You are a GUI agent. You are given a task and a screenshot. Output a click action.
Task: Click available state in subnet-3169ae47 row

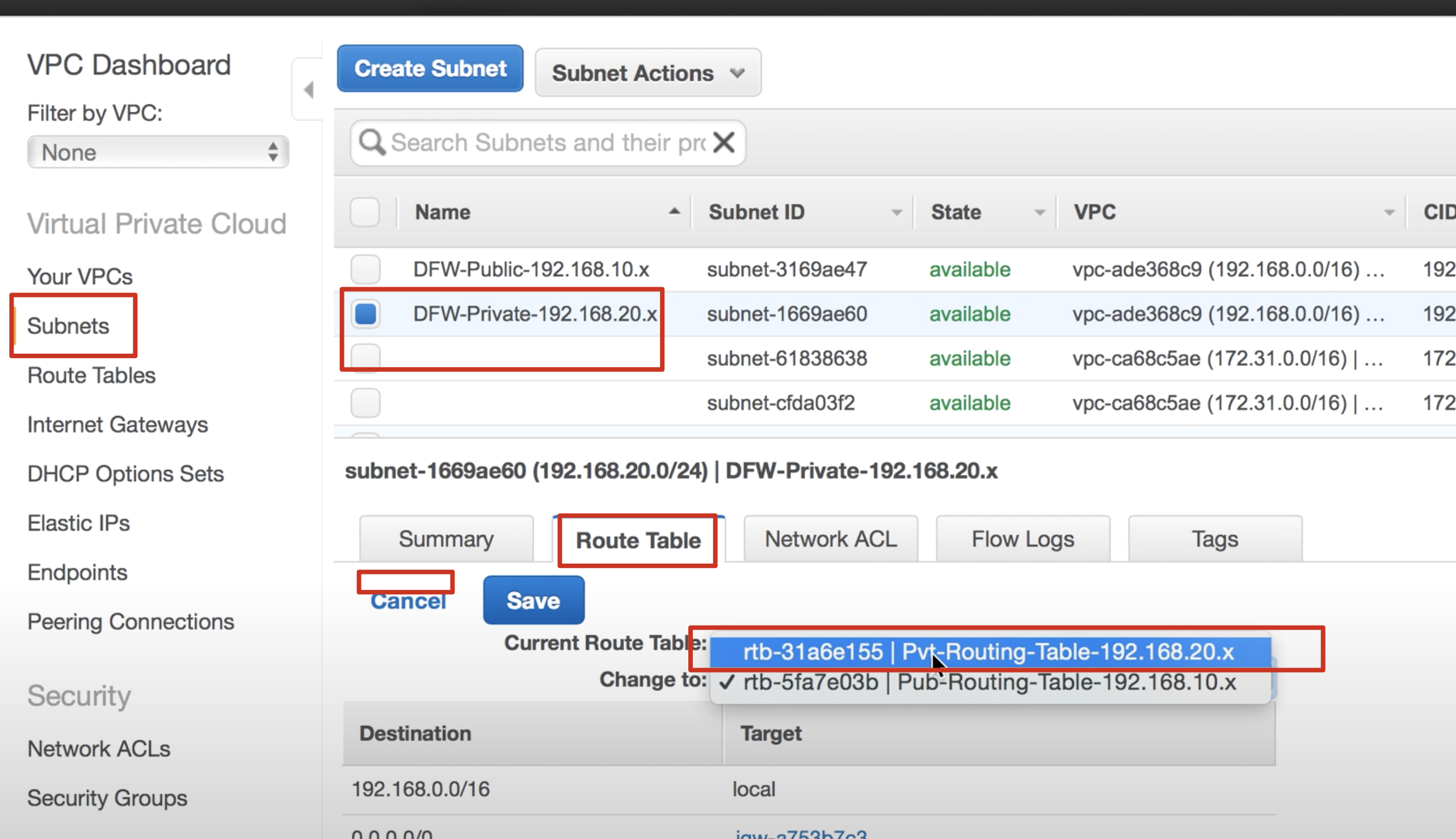[x=970, y=269]
